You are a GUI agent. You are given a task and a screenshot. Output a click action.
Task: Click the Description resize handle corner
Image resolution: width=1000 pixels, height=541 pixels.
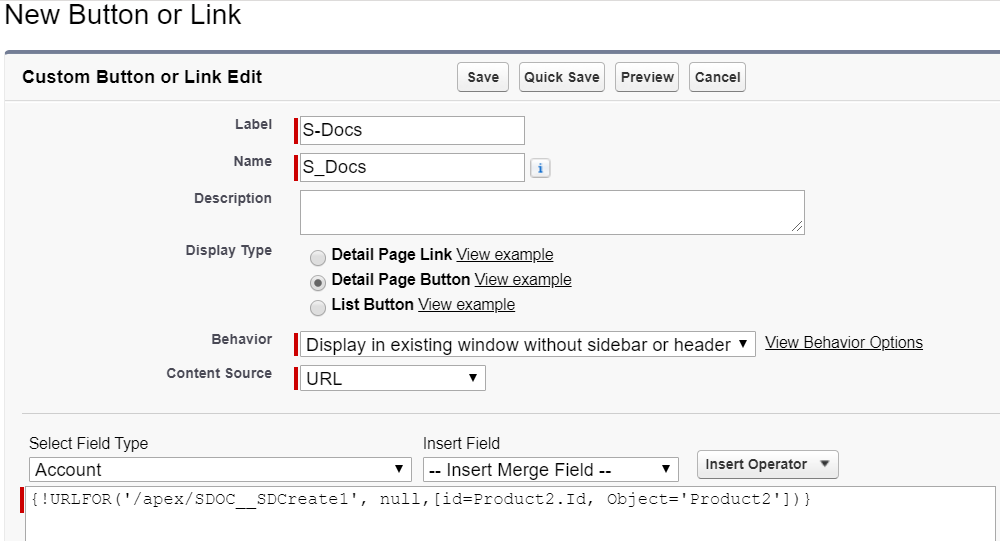click(x=797, y=226)
